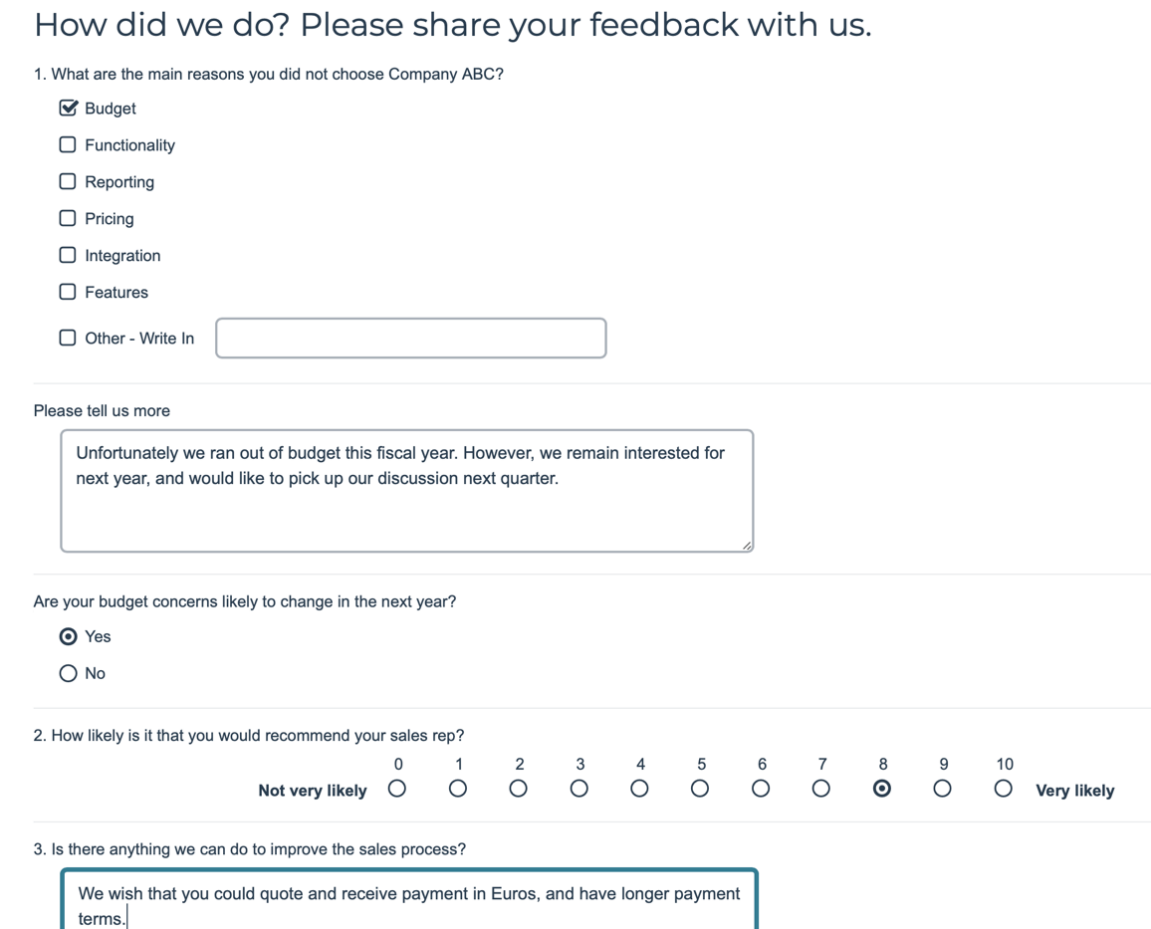The image size is (1151, 929).
Task: Tick the Other - Write In checkbox
Action: coord(68,338)
